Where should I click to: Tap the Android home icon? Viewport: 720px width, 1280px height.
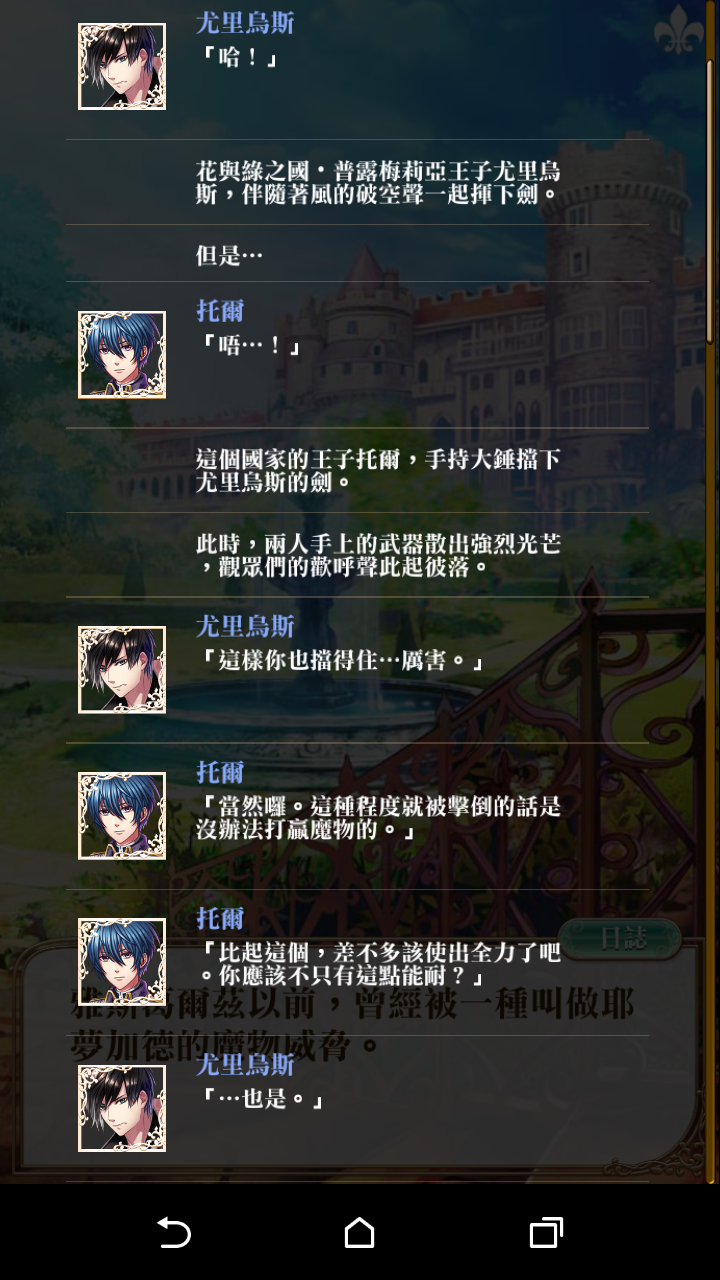tap(360, 1233)
